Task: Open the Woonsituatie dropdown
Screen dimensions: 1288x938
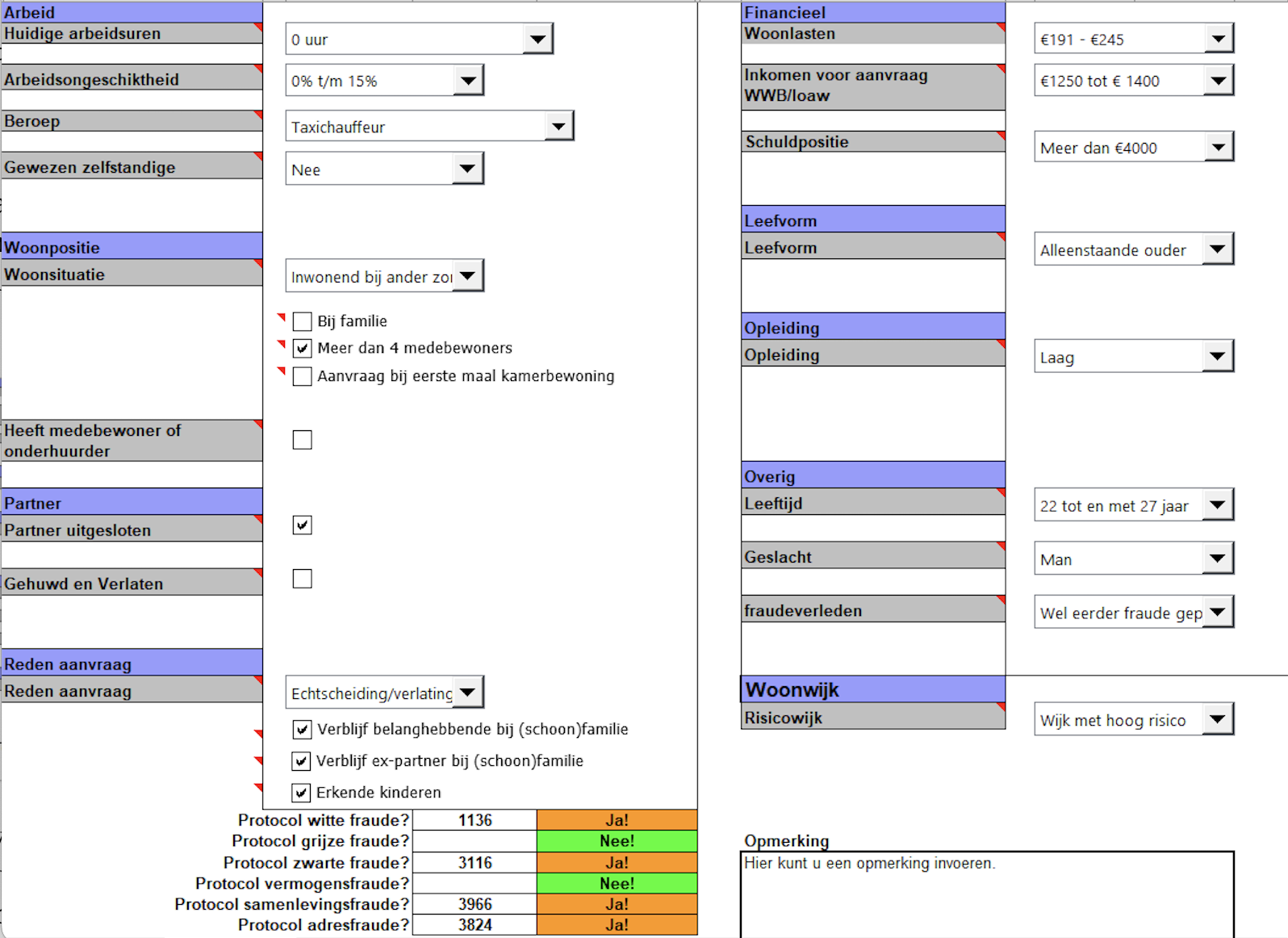Action: tap(468, 276)
